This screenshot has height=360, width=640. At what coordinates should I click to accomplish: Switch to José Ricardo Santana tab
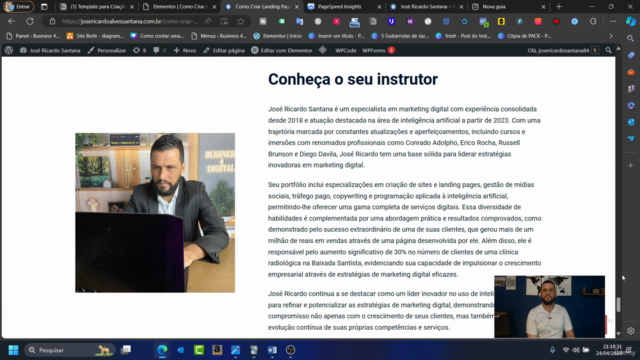tap(427, 7)
